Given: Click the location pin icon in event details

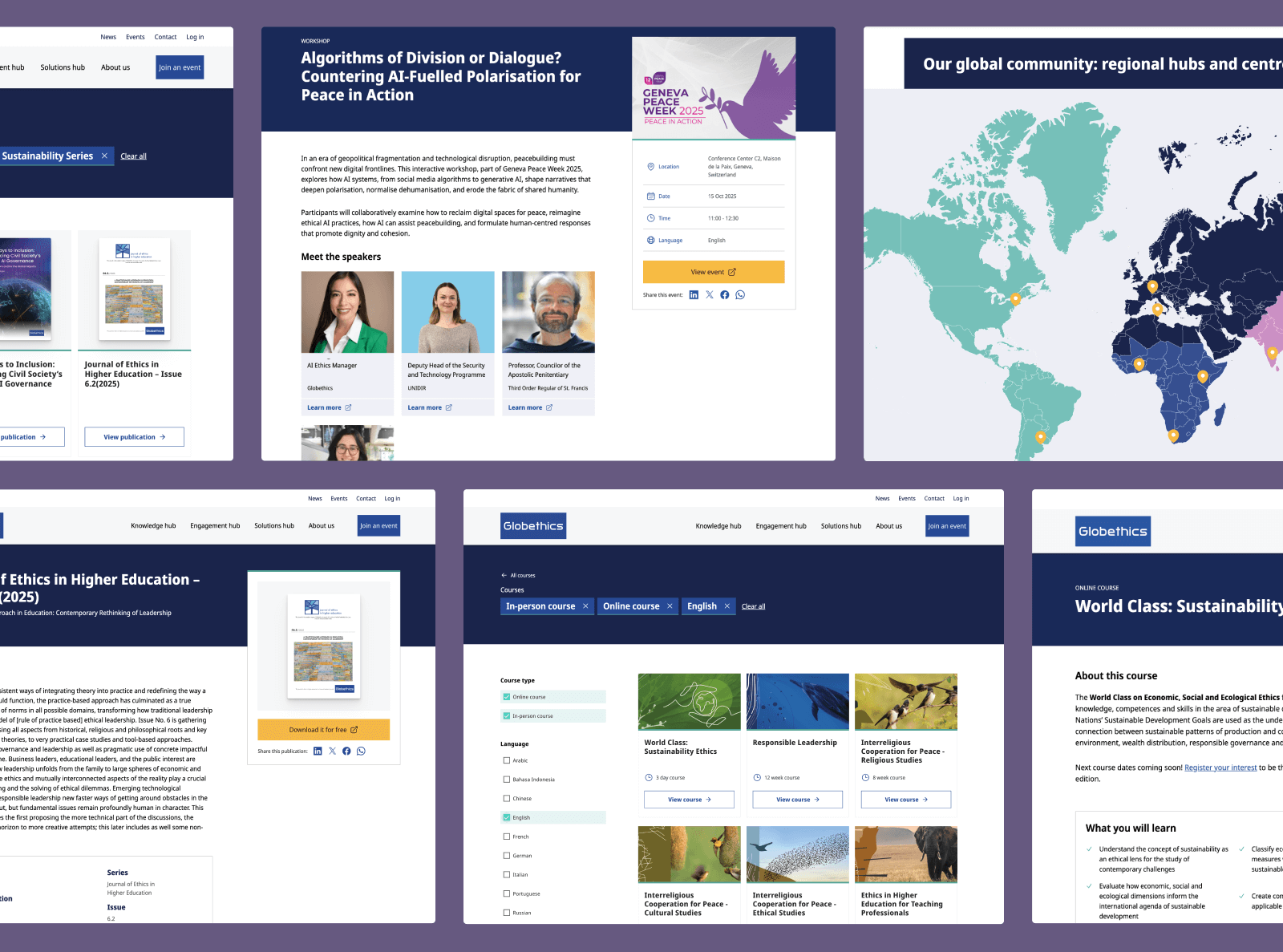Looking at the screenshot, I should 650,166.
